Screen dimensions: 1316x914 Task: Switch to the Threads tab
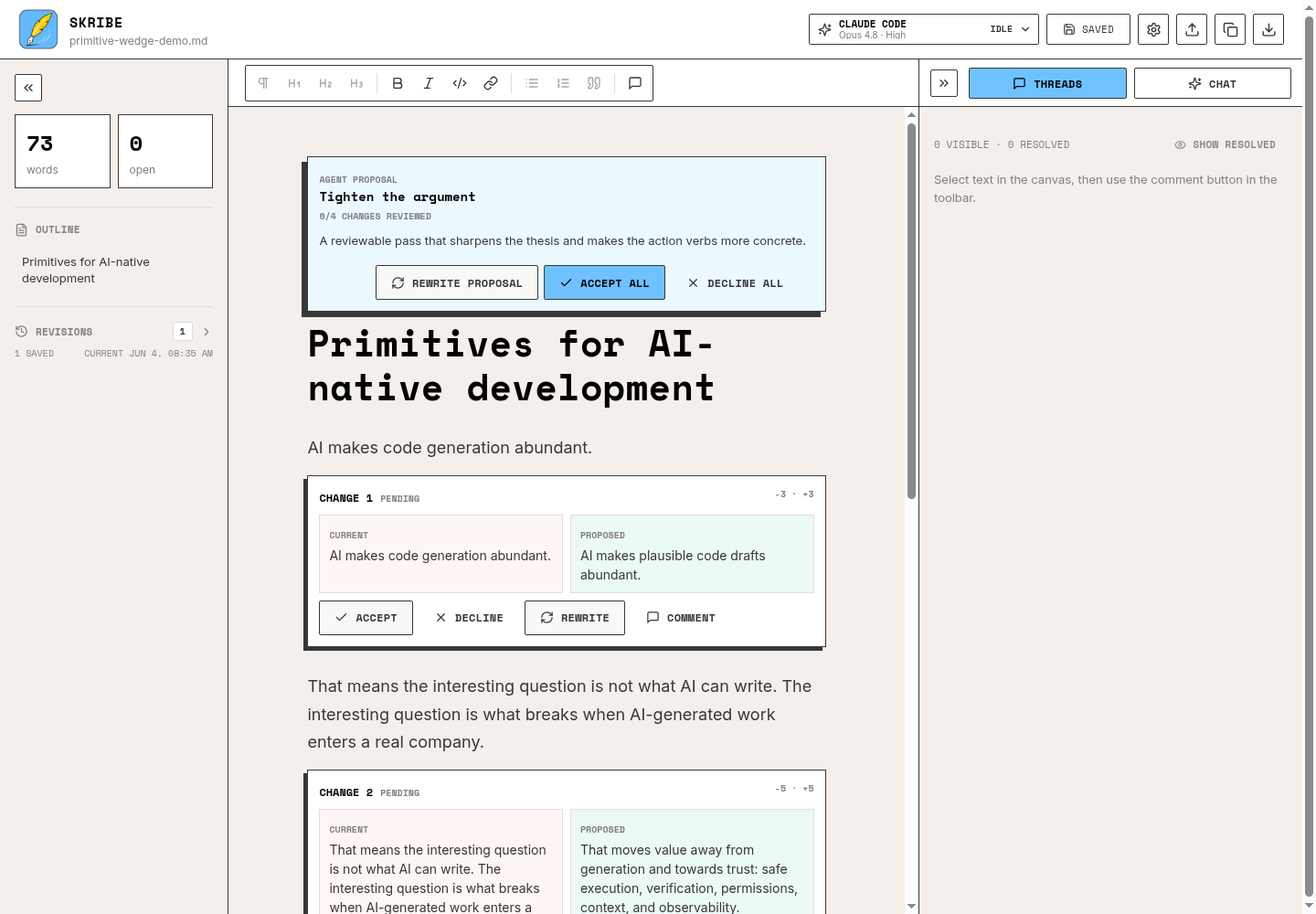(x=1047, y=83)
